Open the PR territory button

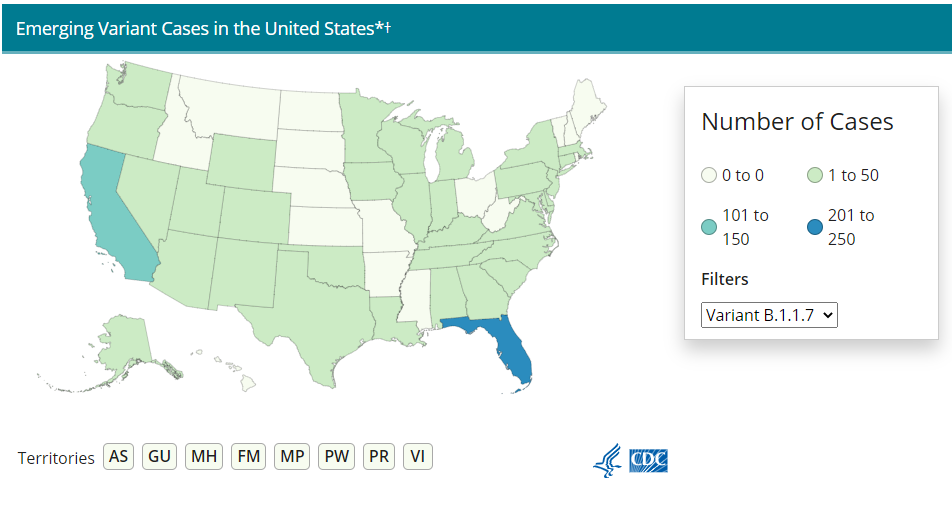click(x=379, y=456)
